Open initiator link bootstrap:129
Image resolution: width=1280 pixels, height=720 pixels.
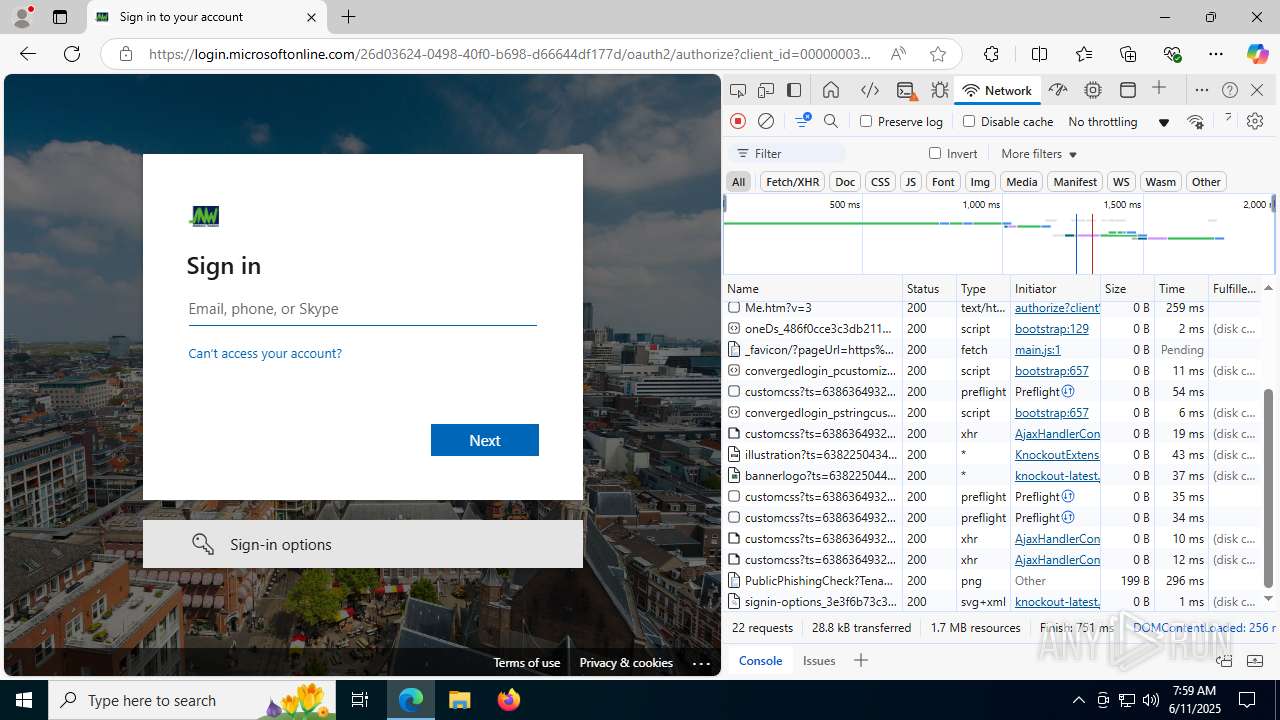(1052, 328)
